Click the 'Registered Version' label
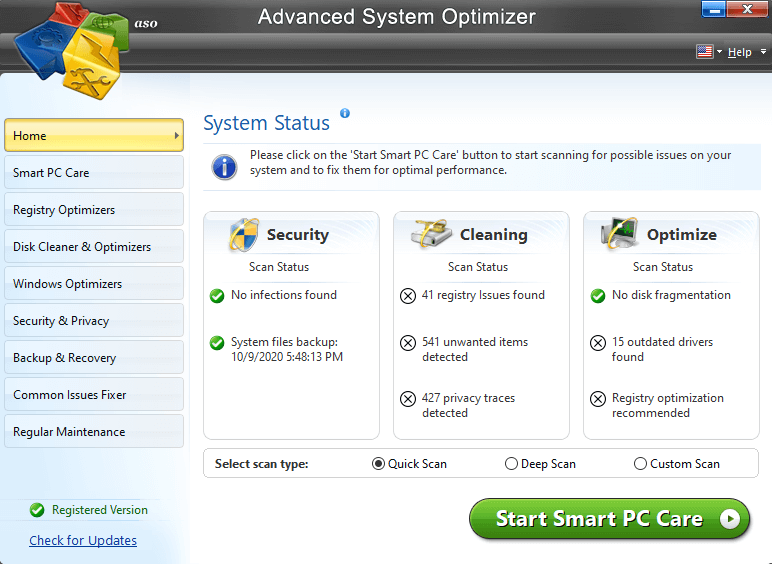Image resolution: width=772 pixels, height=564 pixels. (x=100, y=510)
